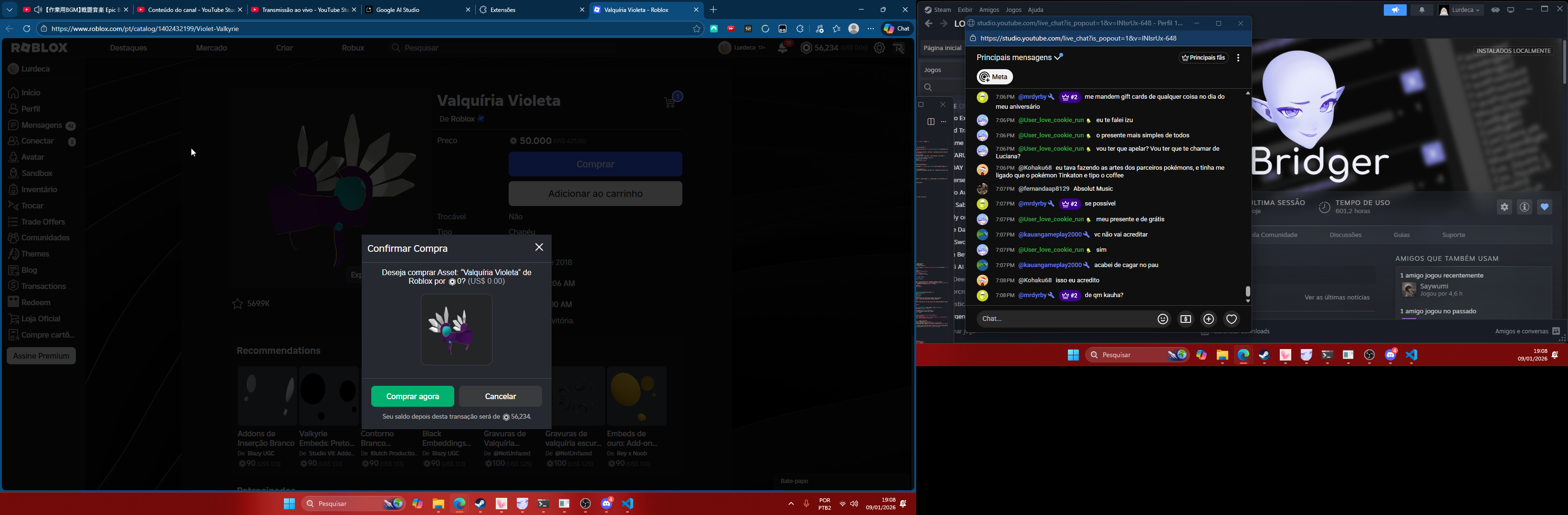Cancel the purchase confirmation dialog
1568x515 pixels.
coord(500,396)
